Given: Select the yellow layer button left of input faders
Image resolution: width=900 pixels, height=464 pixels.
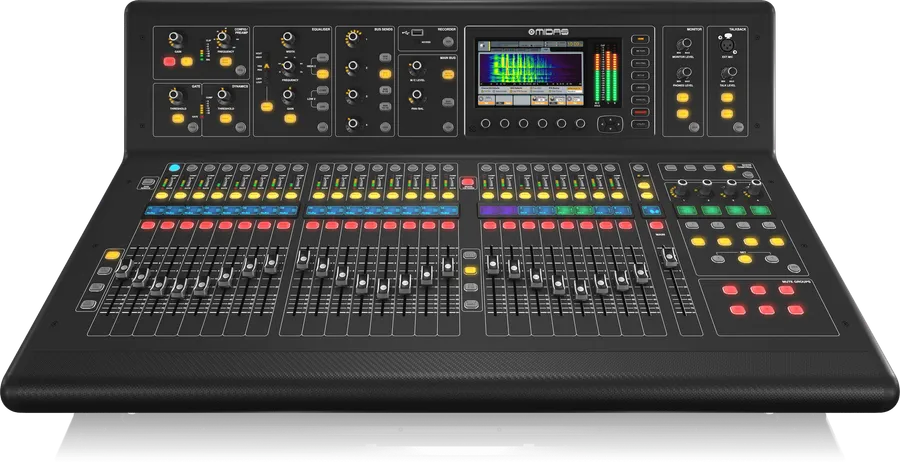Looking at the screenshot, I should click(112, 255).
